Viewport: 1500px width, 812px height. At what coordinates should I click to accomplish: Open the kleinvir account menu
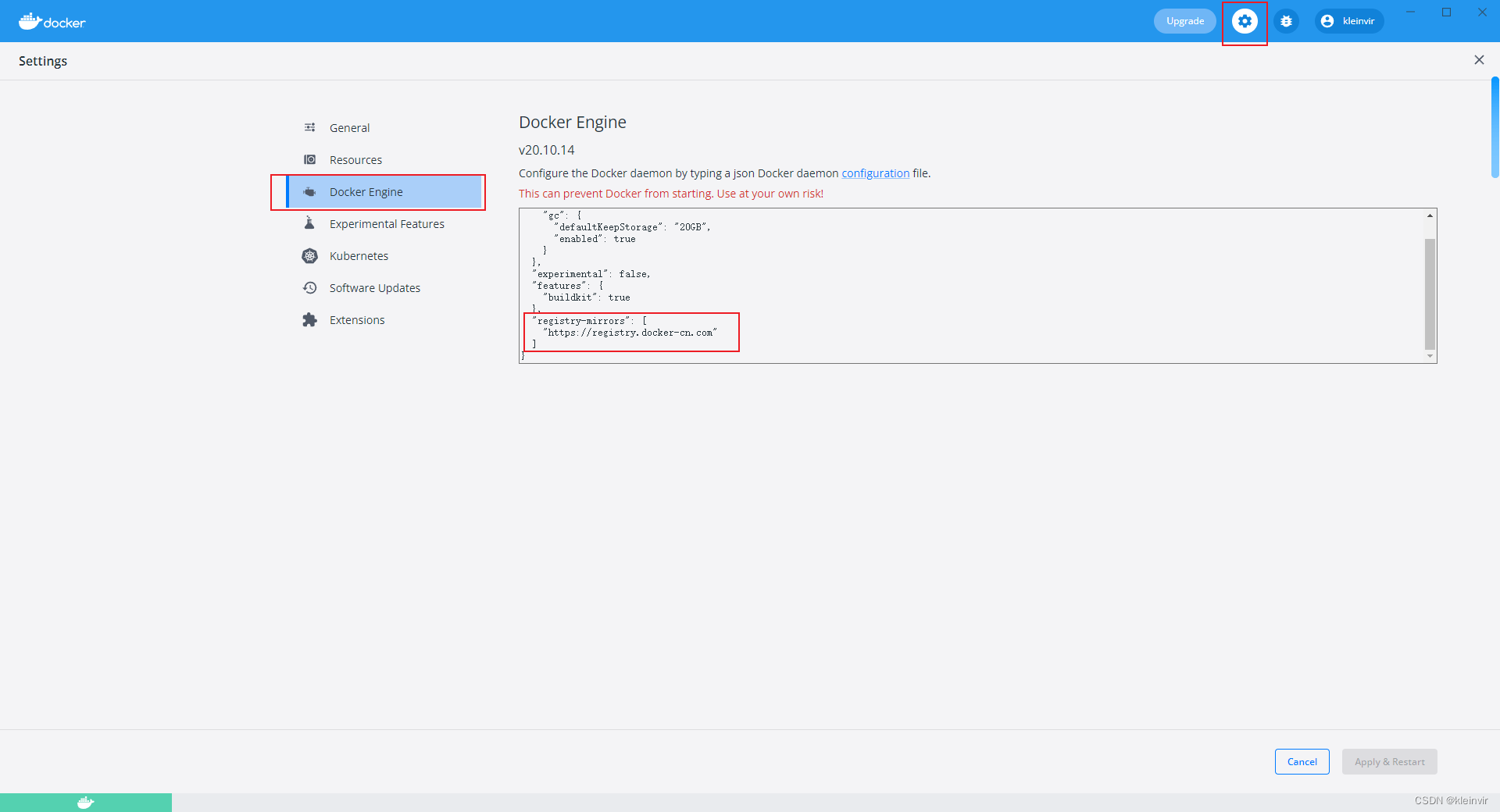tap(1349, 21)
